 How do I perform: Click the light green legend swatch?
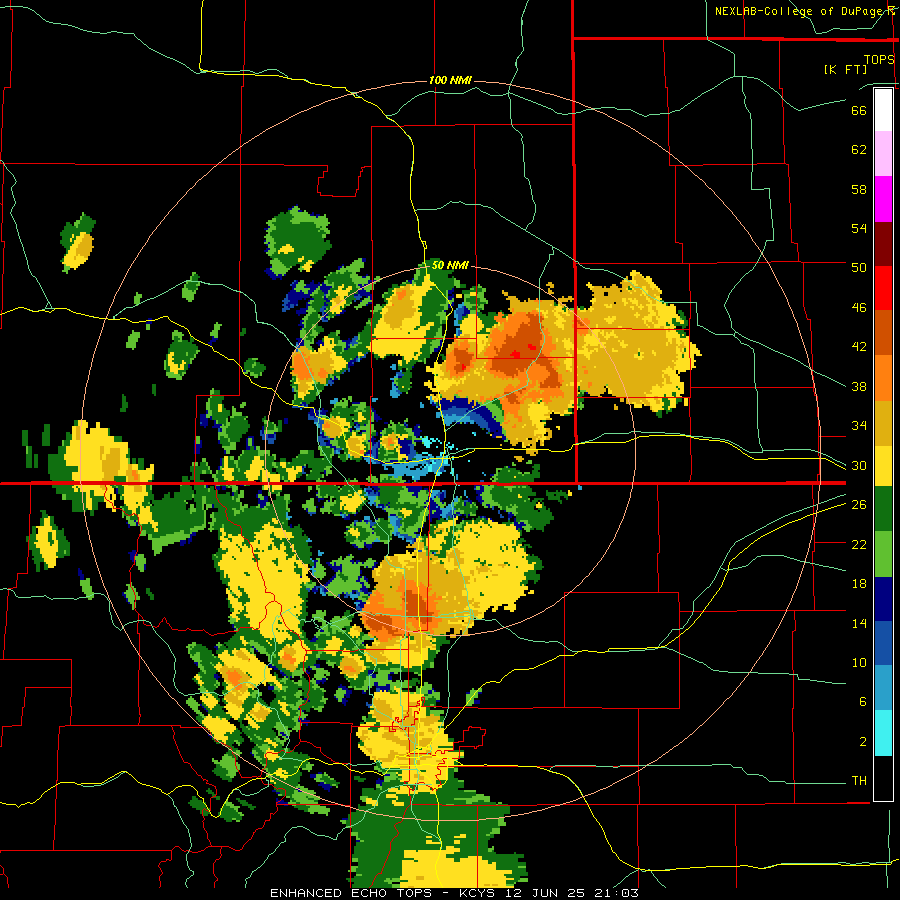[883, 554]
